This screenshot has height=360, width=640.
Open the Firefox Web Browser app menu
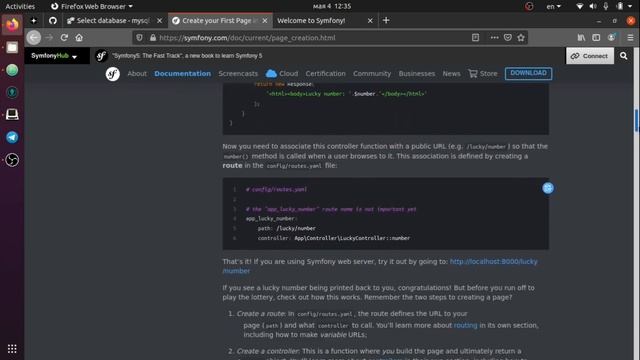click(x=92, y=6)
